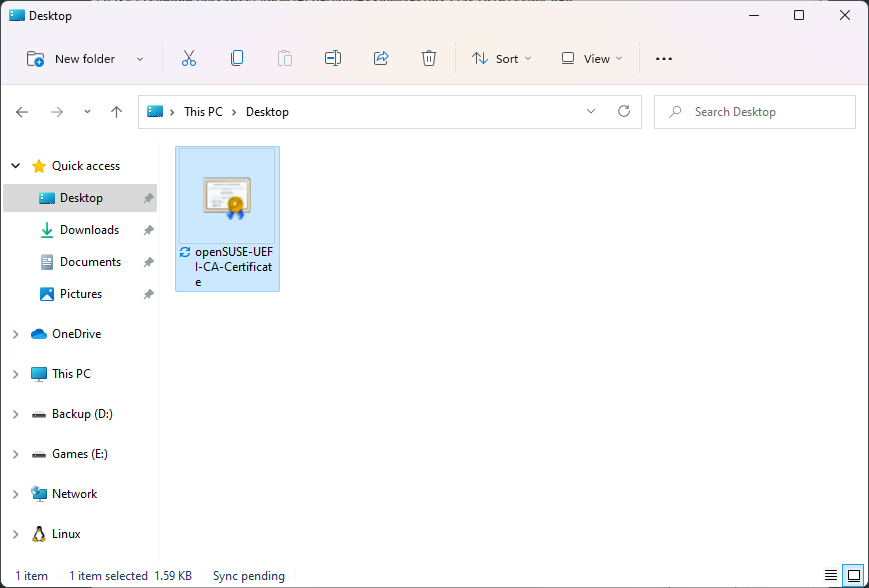
Task: Open the address bar history dropdown
Action: (x=591, y=112)
